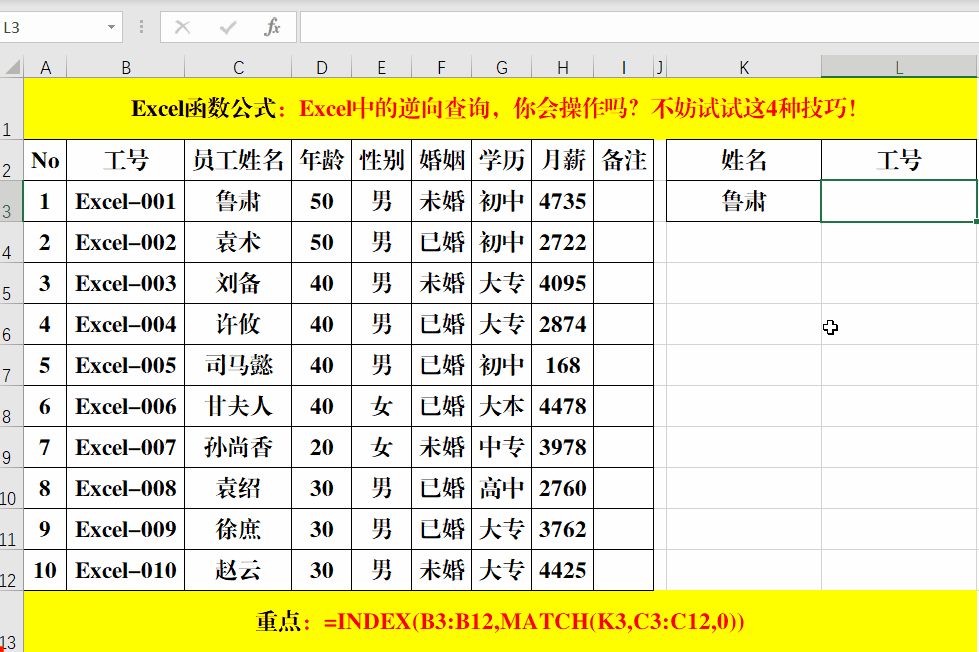Click the 员工姓名 header cell
The height and width of the screenshot is (652, 979).
pos(238,161)
